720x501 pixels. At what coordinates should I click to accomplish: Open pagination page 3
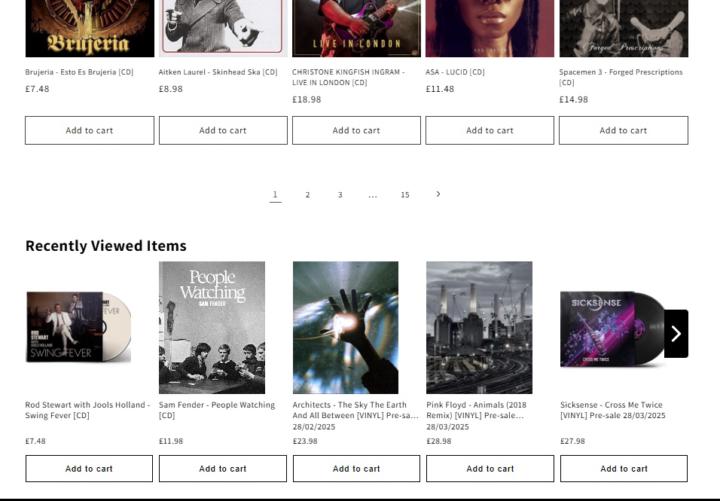pyautogui.click(x=340, y=195)
